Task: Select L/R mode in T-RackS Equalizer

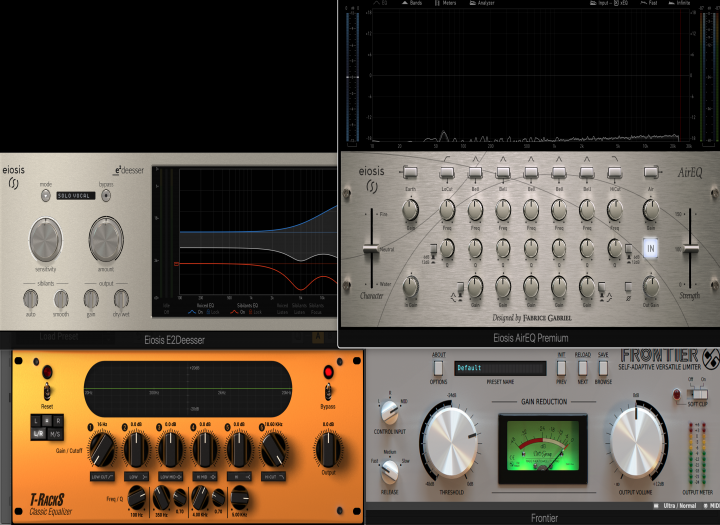Action: 39,434
